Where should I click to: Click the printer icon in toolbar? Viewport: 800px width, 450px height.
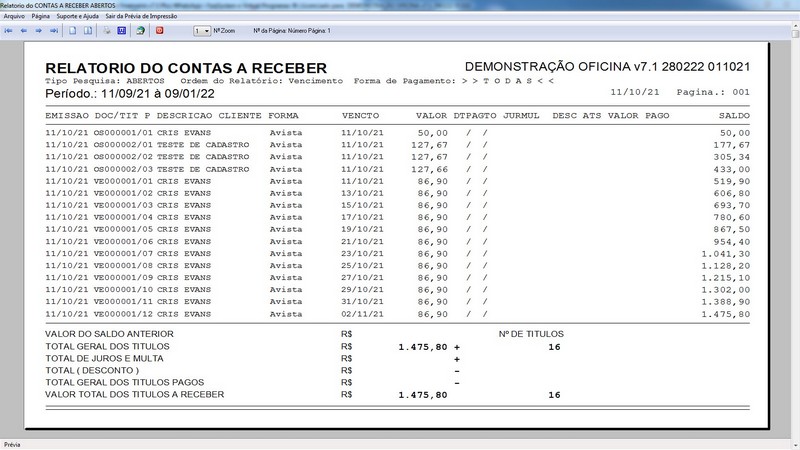(x=107, y=31)
